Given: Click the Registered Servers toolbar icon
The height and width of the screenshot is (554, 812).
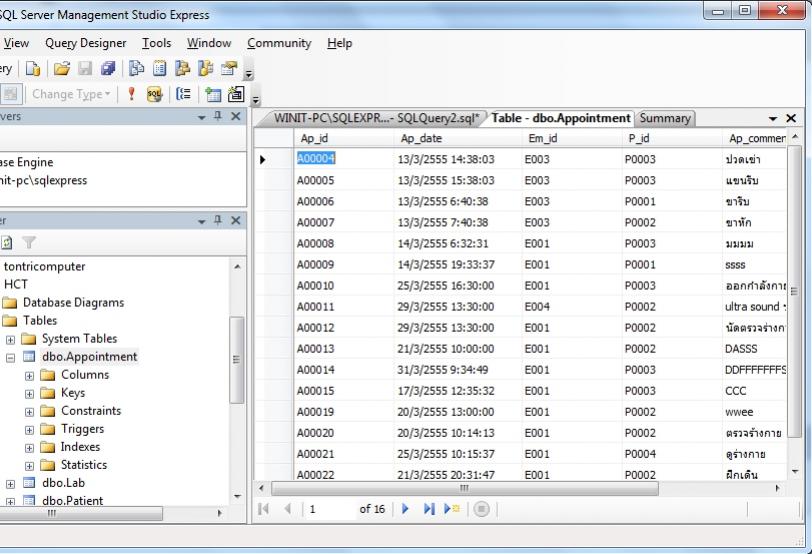Looking at the screenshot, I should tap(136, 68).
